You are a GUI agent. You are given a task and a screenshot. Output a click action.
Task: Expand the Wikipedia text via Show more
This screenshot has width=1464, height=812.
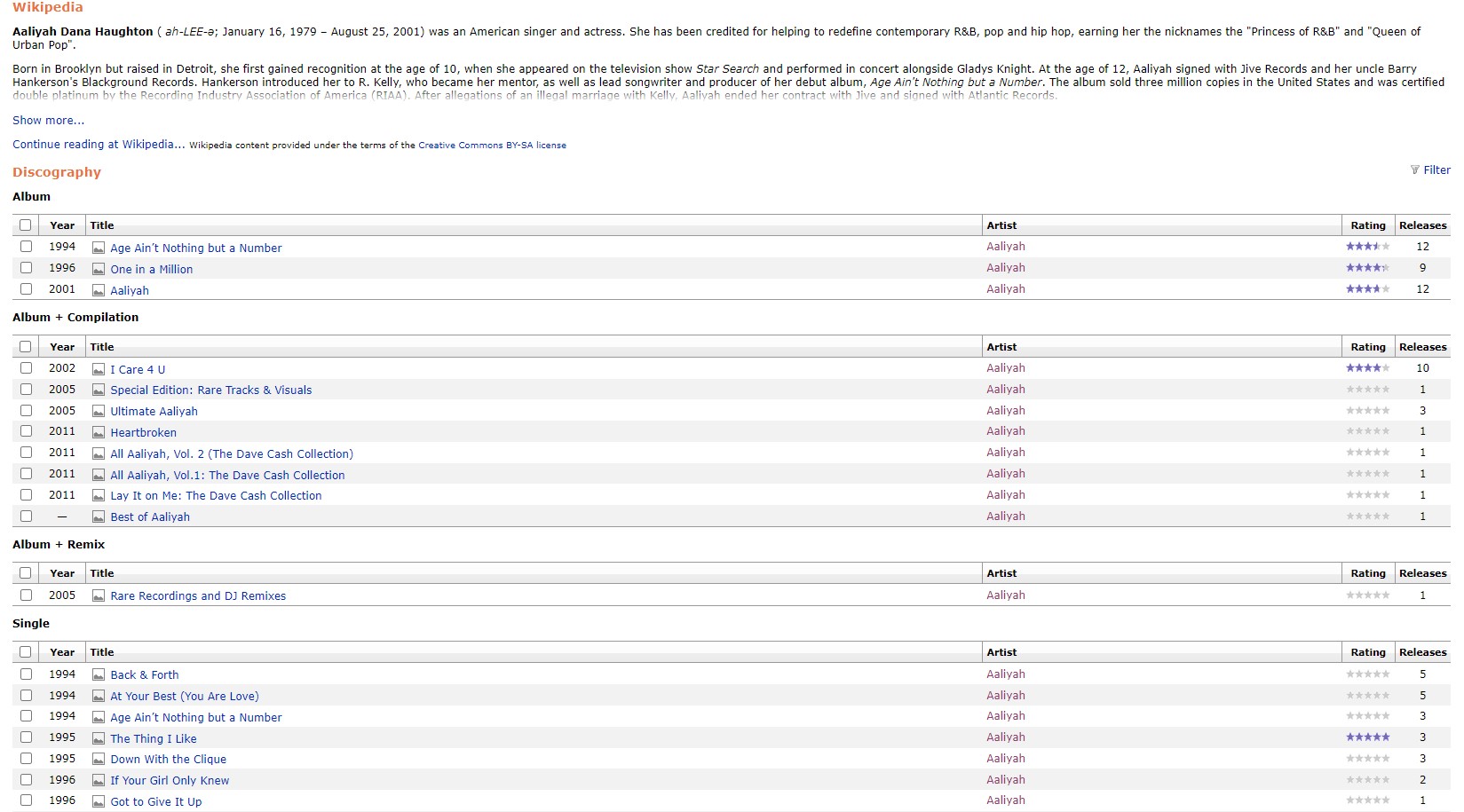pos(48,120)
